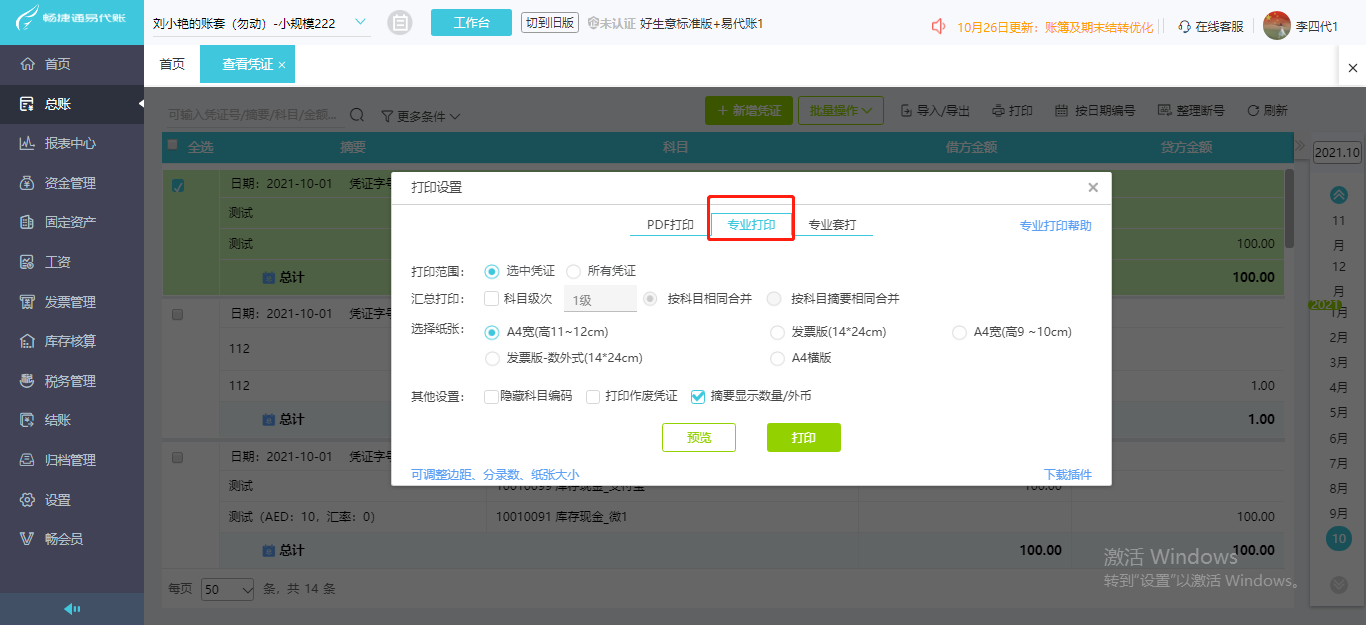Click the calendar icon beside account name
The image size is (1366, 625).
399,22
